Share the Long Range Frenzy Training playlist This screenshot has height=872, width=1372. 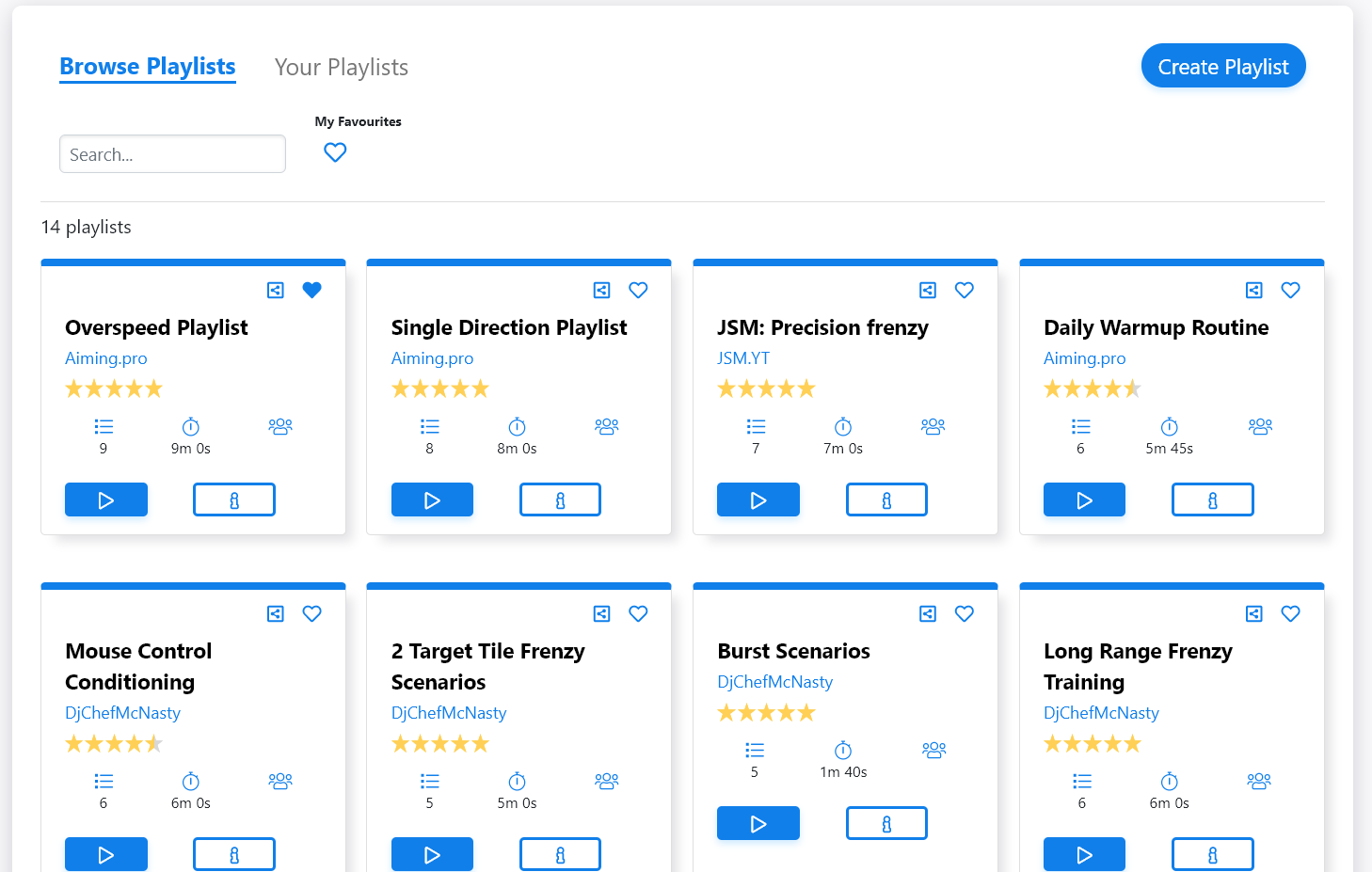(1254, 614)
